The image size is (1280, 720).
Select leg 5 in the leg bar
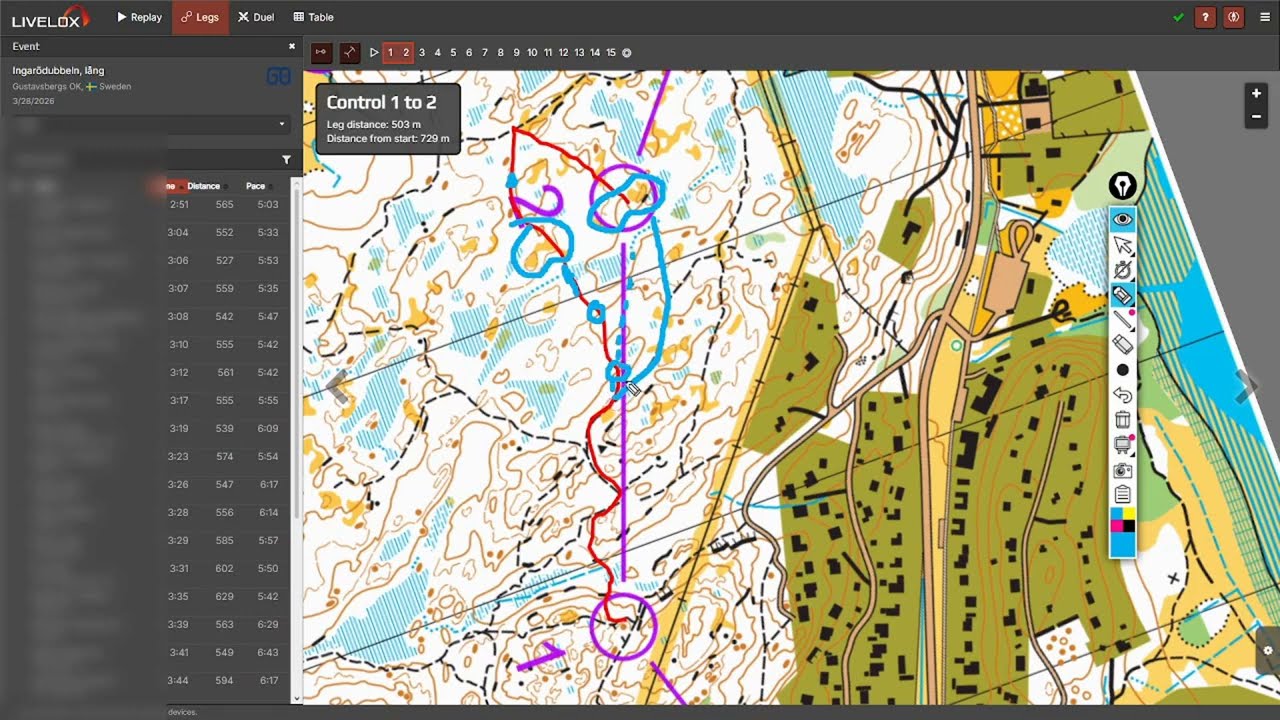pyautogui.click(x=453, y=52)
